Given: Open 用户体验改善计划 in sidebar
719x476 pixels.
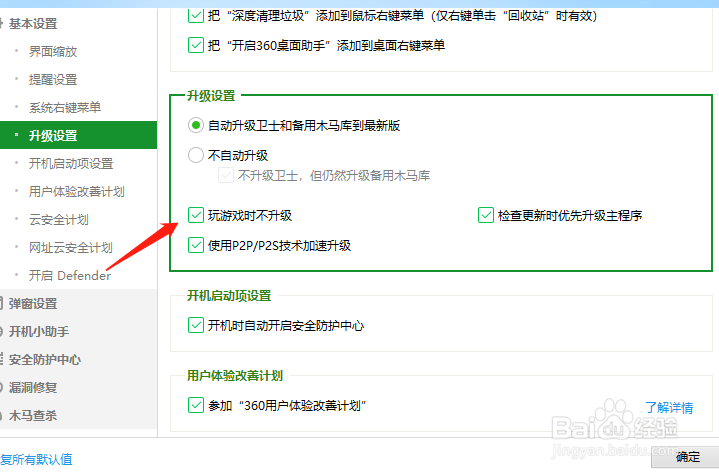Looking at the screenshot, I should point(78,191).
